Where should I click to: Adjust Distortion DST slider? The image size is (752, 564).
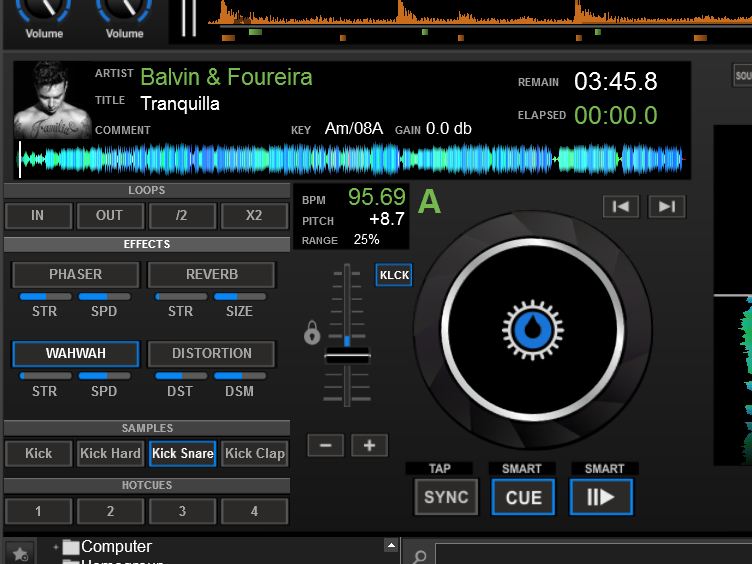coord(181,376)
